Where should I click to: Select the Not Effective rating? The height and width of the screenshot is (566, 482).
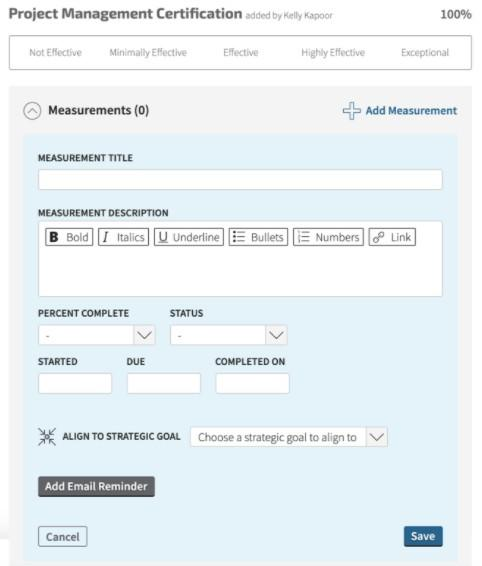(x=56, y=53)
